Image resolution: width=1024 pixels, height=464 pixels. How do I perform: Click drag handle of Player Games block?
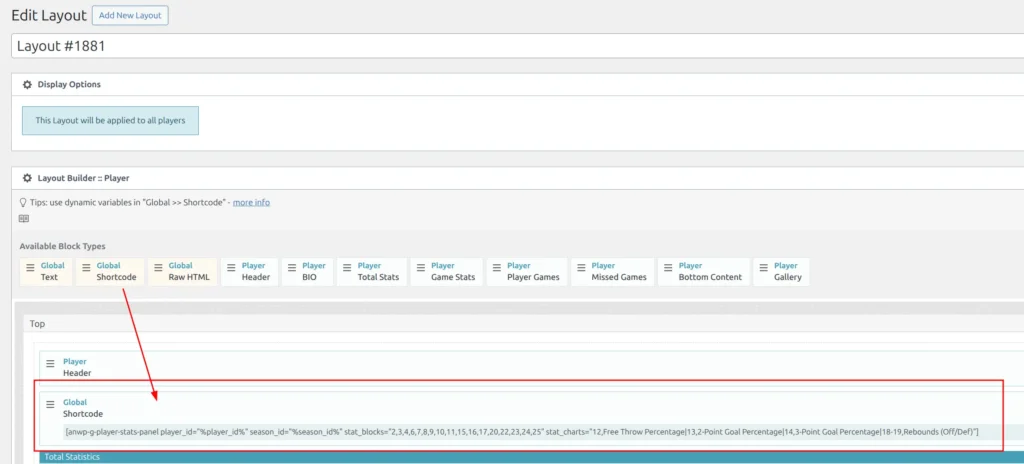[x=496, y=268]
